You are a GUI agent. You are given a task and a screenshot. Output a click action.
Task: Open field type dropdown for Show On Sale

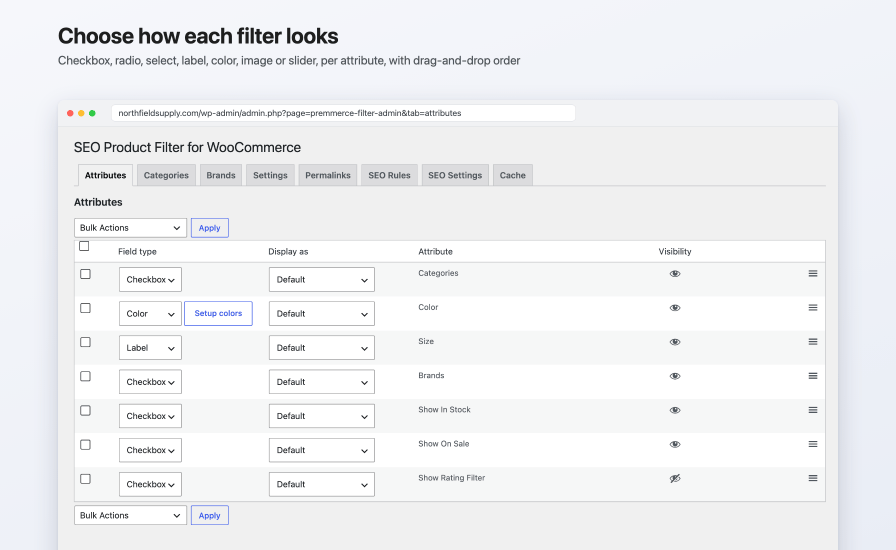click(x=150, y=450)
